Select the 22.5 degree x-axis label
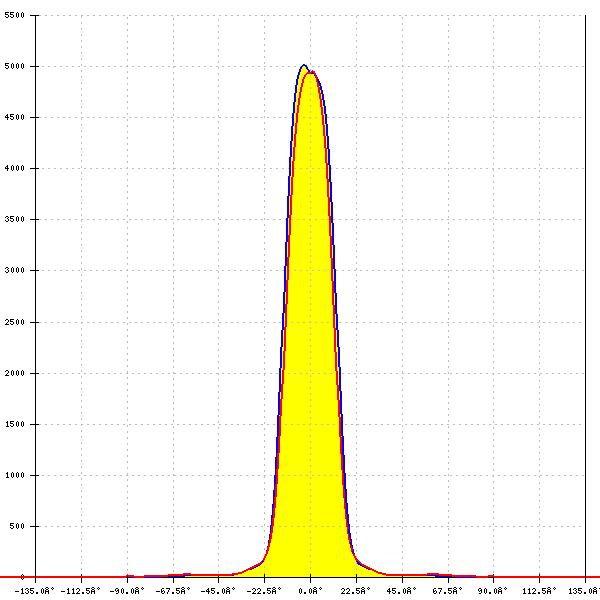The width and height of the screenshot is (600, 600). coord(355,591)
